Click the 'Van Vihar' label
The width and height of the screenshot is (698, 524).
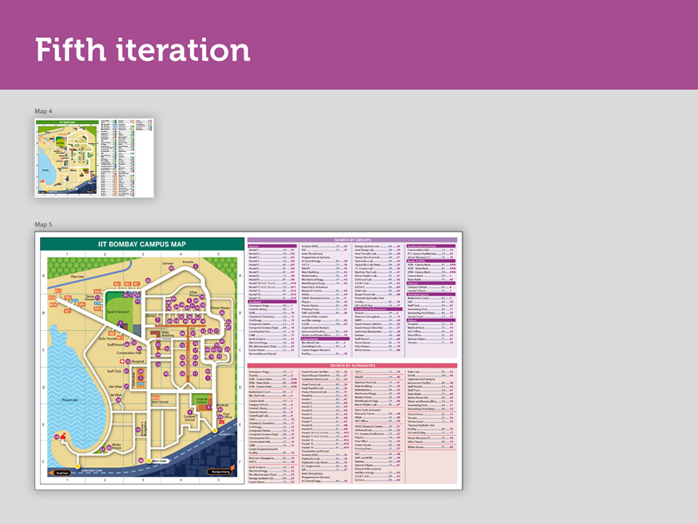115,386
